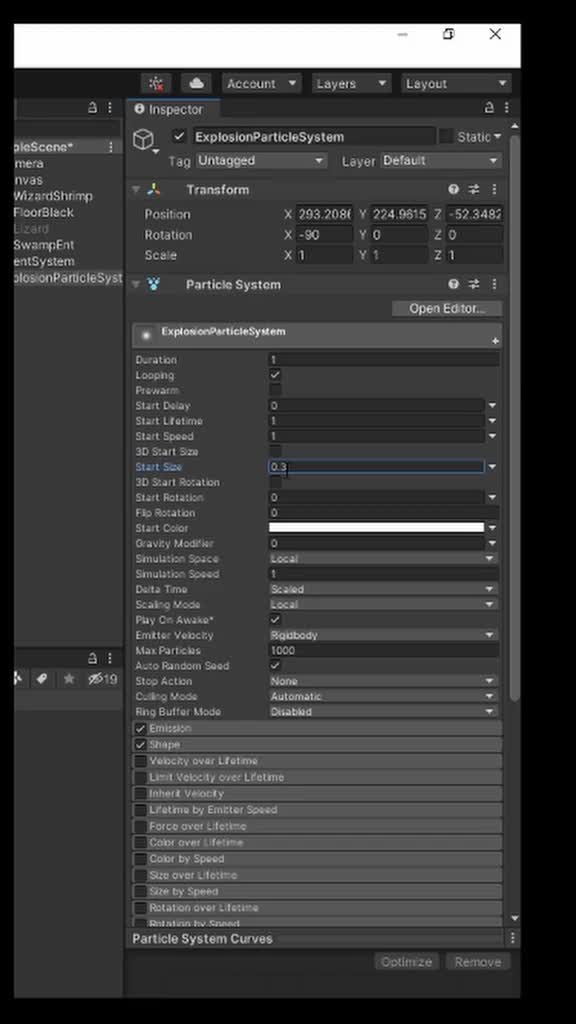The height and width of the screenshot is (1024, 576).
Task: Enable the Emission module checkbox
Action: click(x=140, y=728)
